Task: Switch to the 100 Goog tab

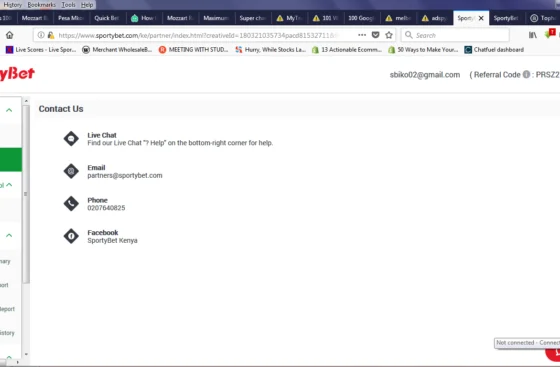Action: click(x=361, y=18)
